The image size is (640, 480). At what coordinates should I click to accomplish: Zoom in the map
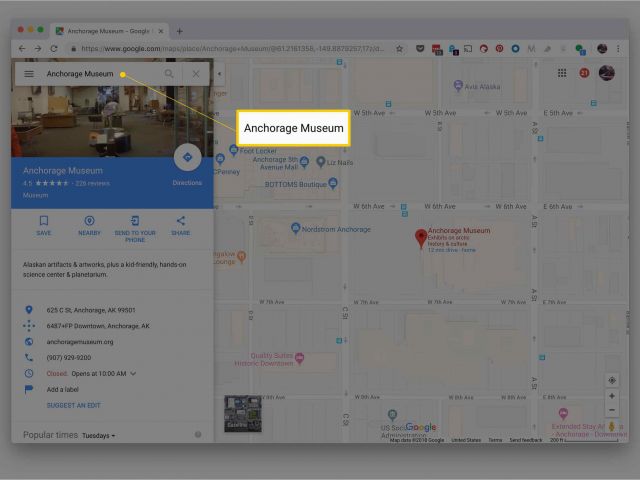[x=612, y=396]
